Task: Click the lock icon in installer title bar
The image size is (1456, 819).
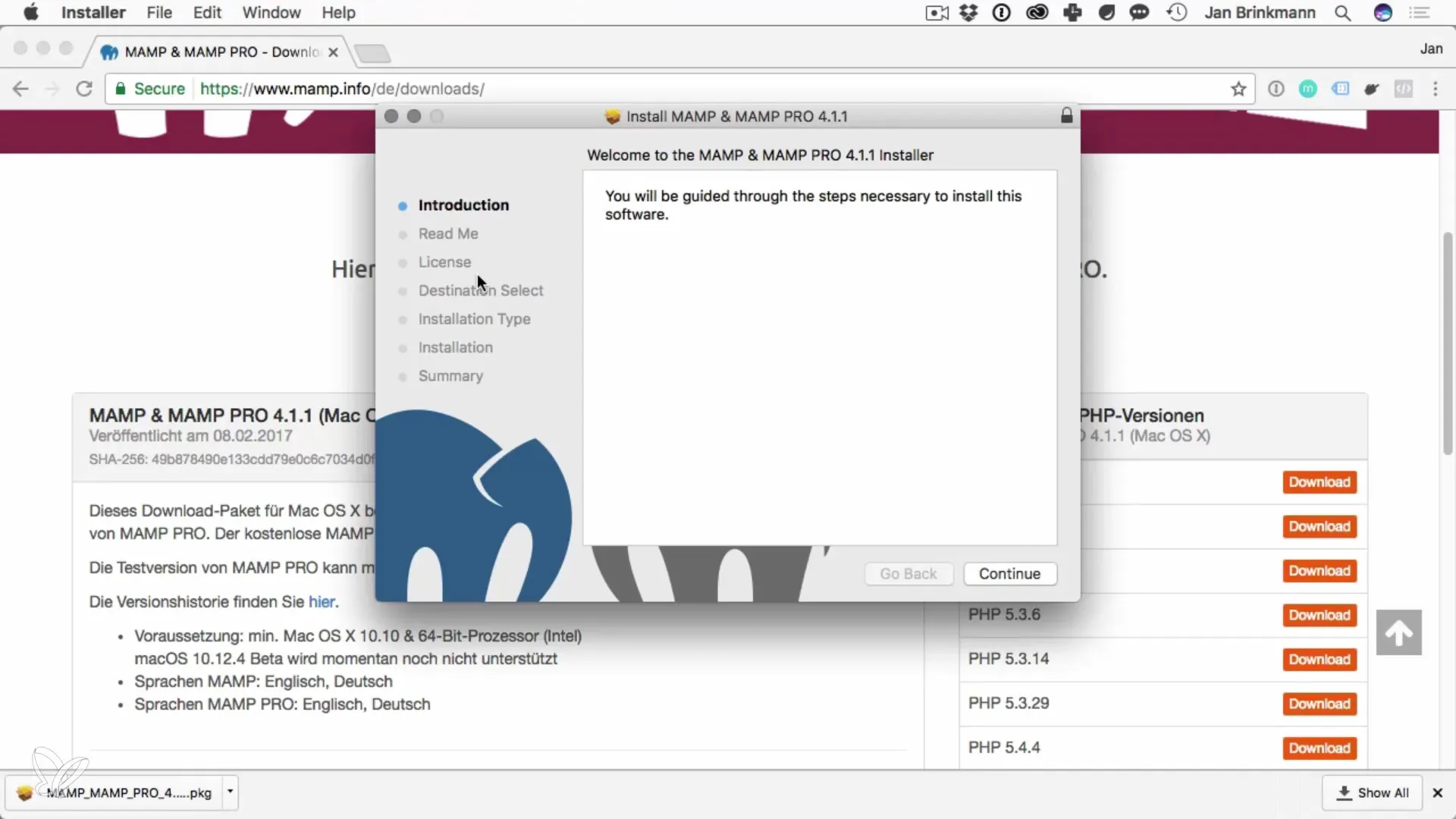Action: click(1067, 115)
